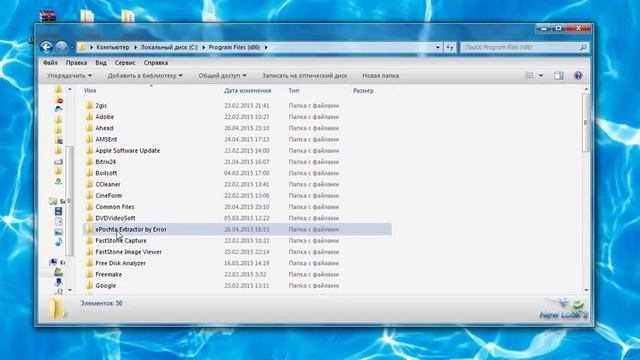
Task: Click the file list vertical scrollbar thumb
Action: point(586,122)
